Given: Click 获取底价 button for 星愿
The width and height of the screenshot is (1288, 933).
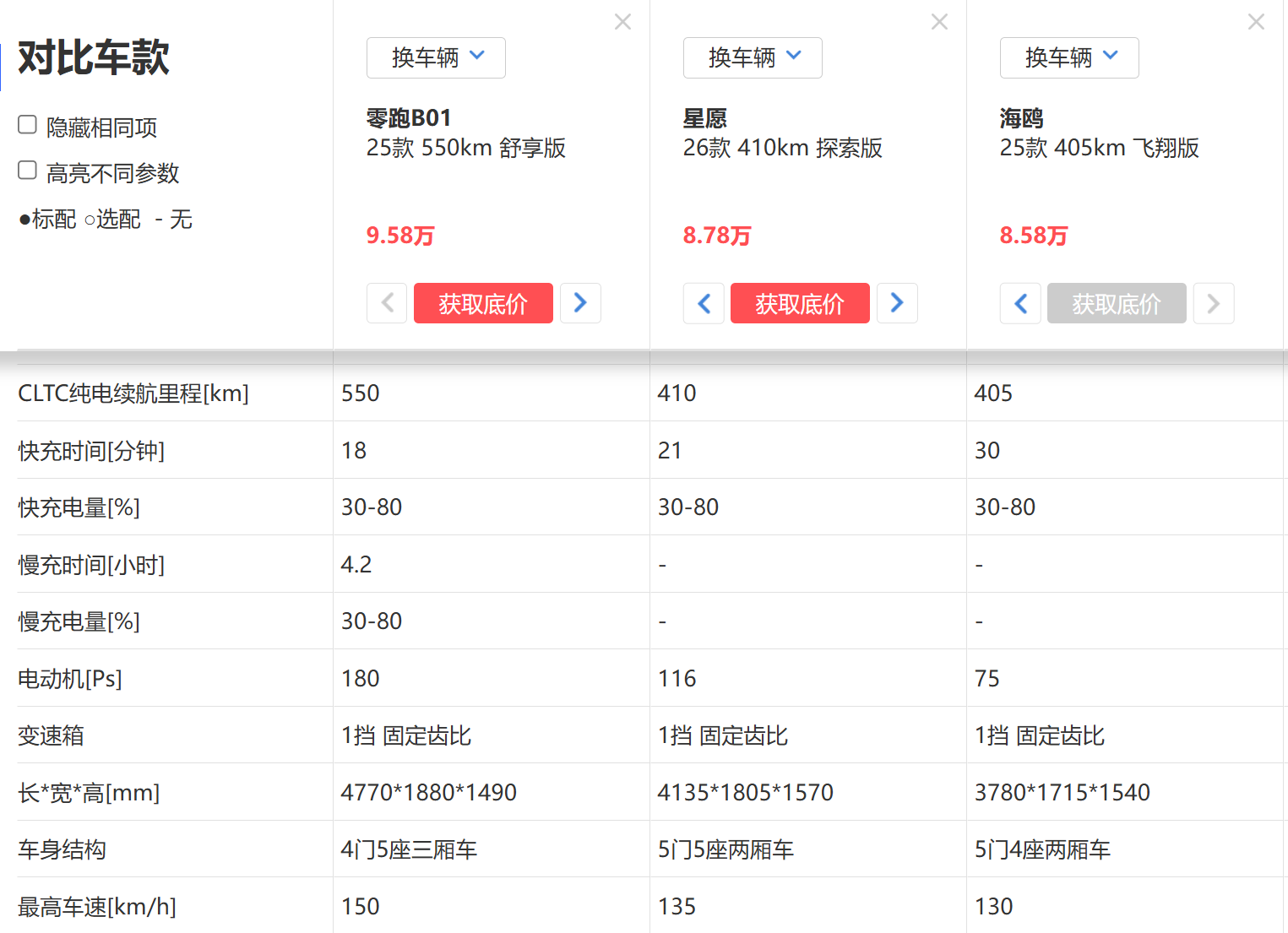Looking at the screenshot, I should [x=800, y=303].
